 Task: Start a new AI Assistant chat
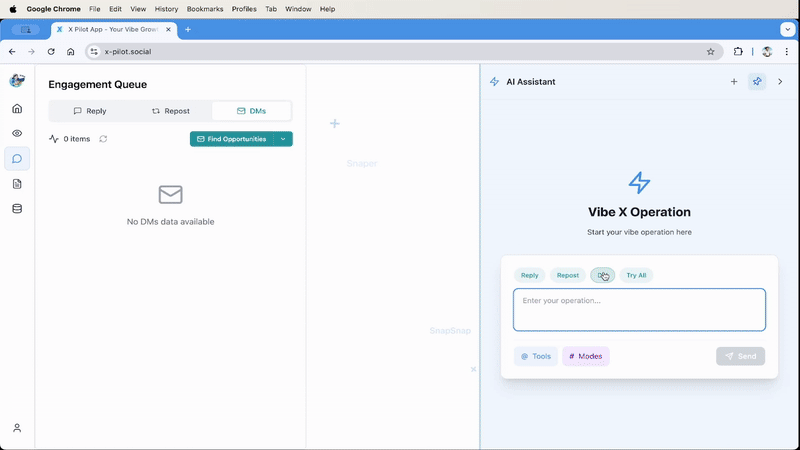pos(734,82)
